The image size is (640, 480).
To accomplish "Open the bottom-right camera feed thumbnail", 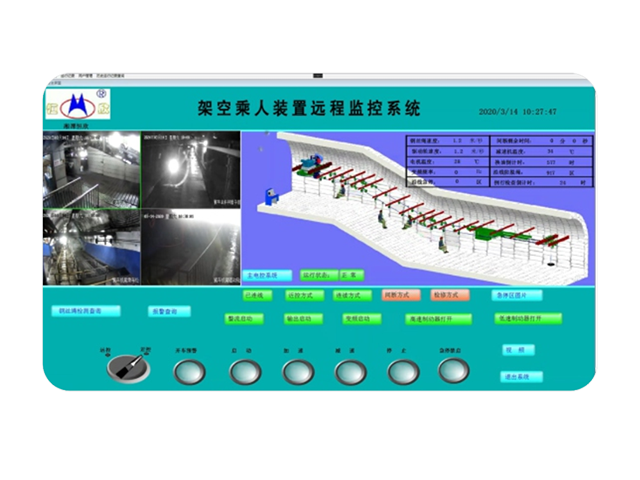I will (189, 246).
